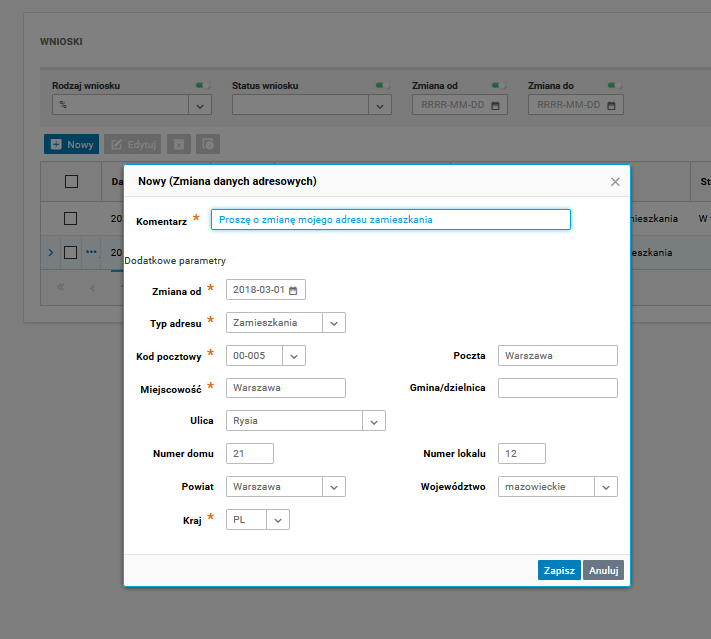The width and height of the screenshot is (711, 639).
Task: Check the first table row checkbox
Action: pos(71,218)
